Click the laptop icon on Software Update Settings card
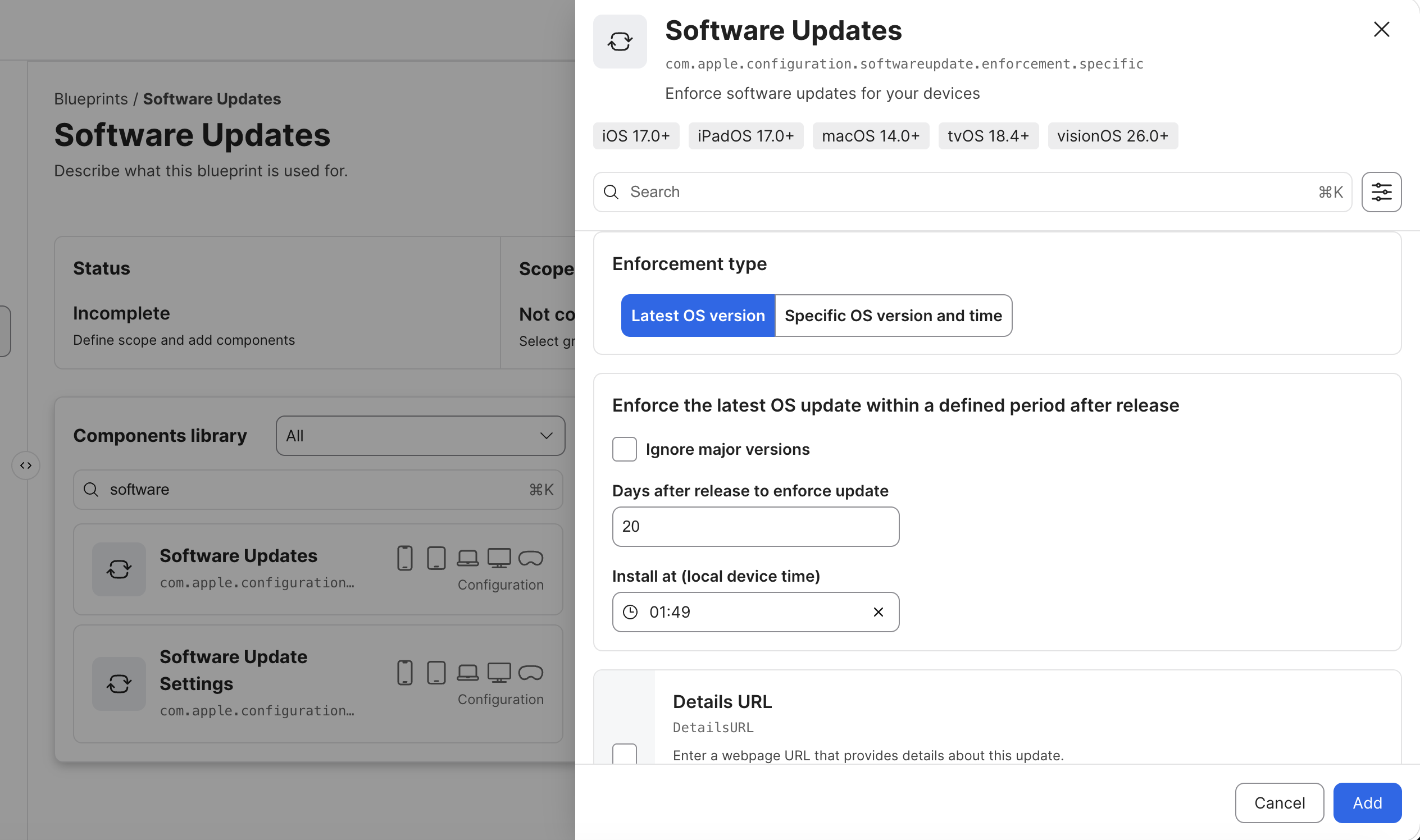The width and height of the screenshot is (1420, 840). (x=468, y=673)
